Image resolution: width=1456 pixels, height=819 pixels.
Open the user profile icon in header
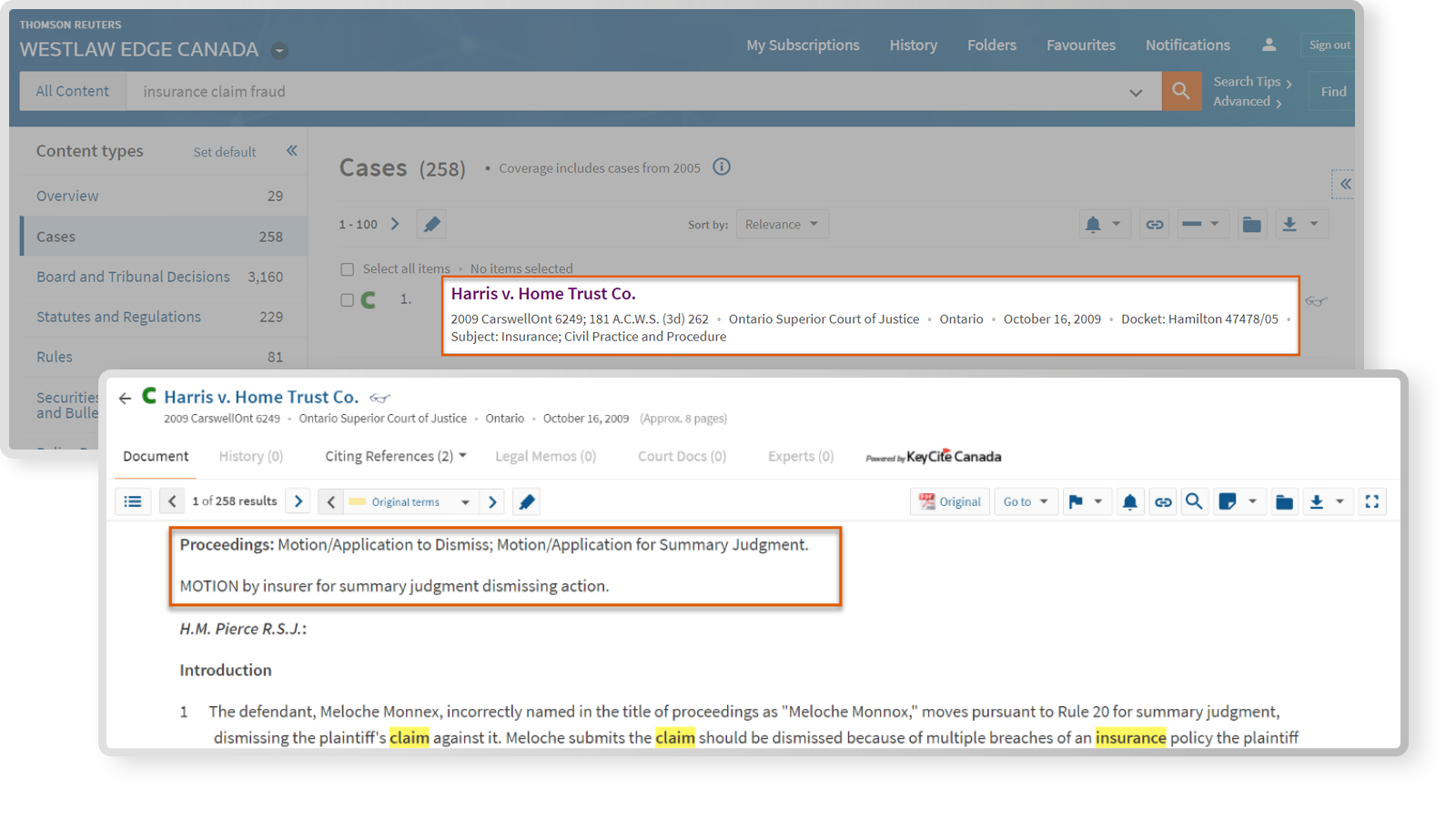click(1269, 45)
